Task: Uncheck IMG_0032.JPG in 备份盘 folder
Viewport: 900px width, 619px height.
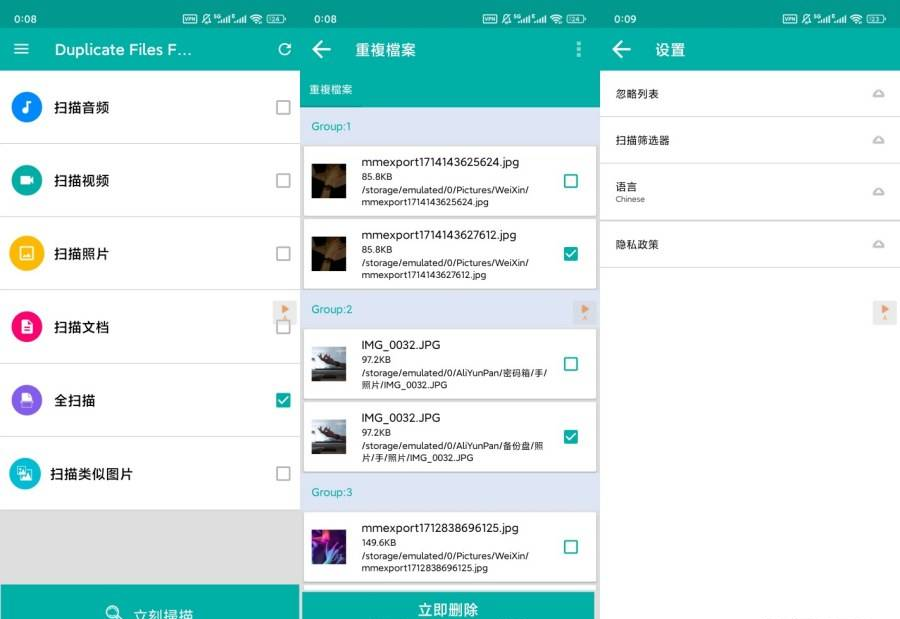Action: point(571,436)
